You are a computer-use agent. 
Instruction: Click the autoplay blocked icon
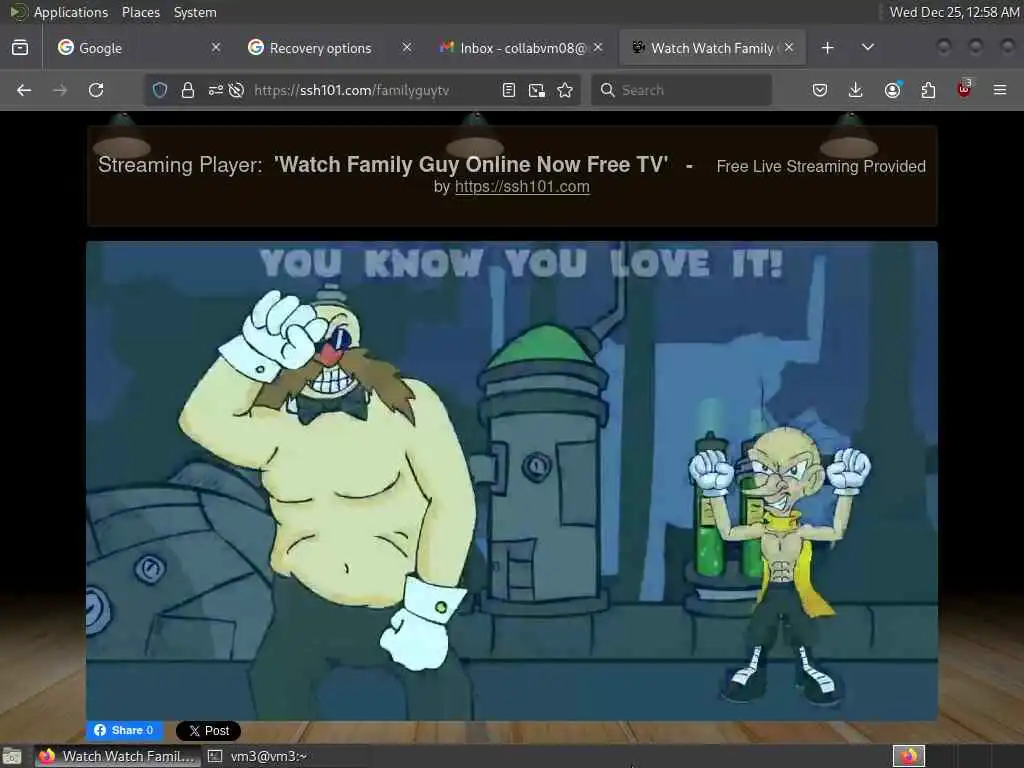[x=236, y=90]
